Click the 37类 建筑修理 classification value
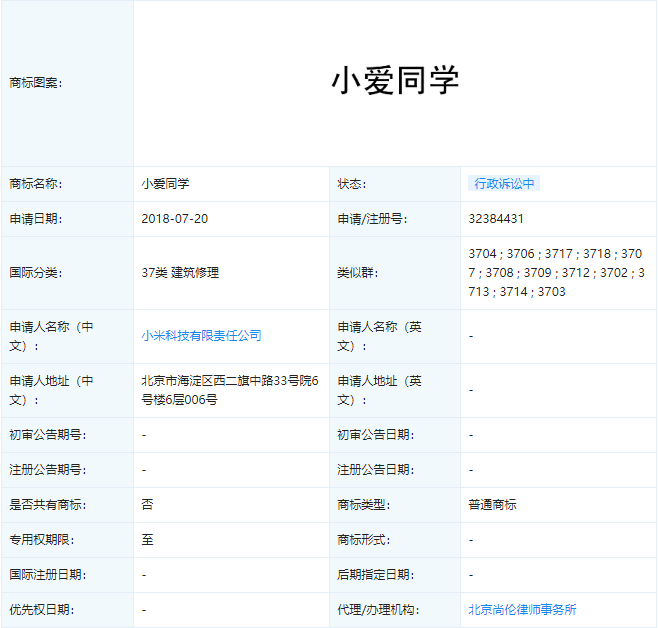Image resolution: width=658 pixels, height=628 pixels. pyautogui.click(x=180, y=273)
